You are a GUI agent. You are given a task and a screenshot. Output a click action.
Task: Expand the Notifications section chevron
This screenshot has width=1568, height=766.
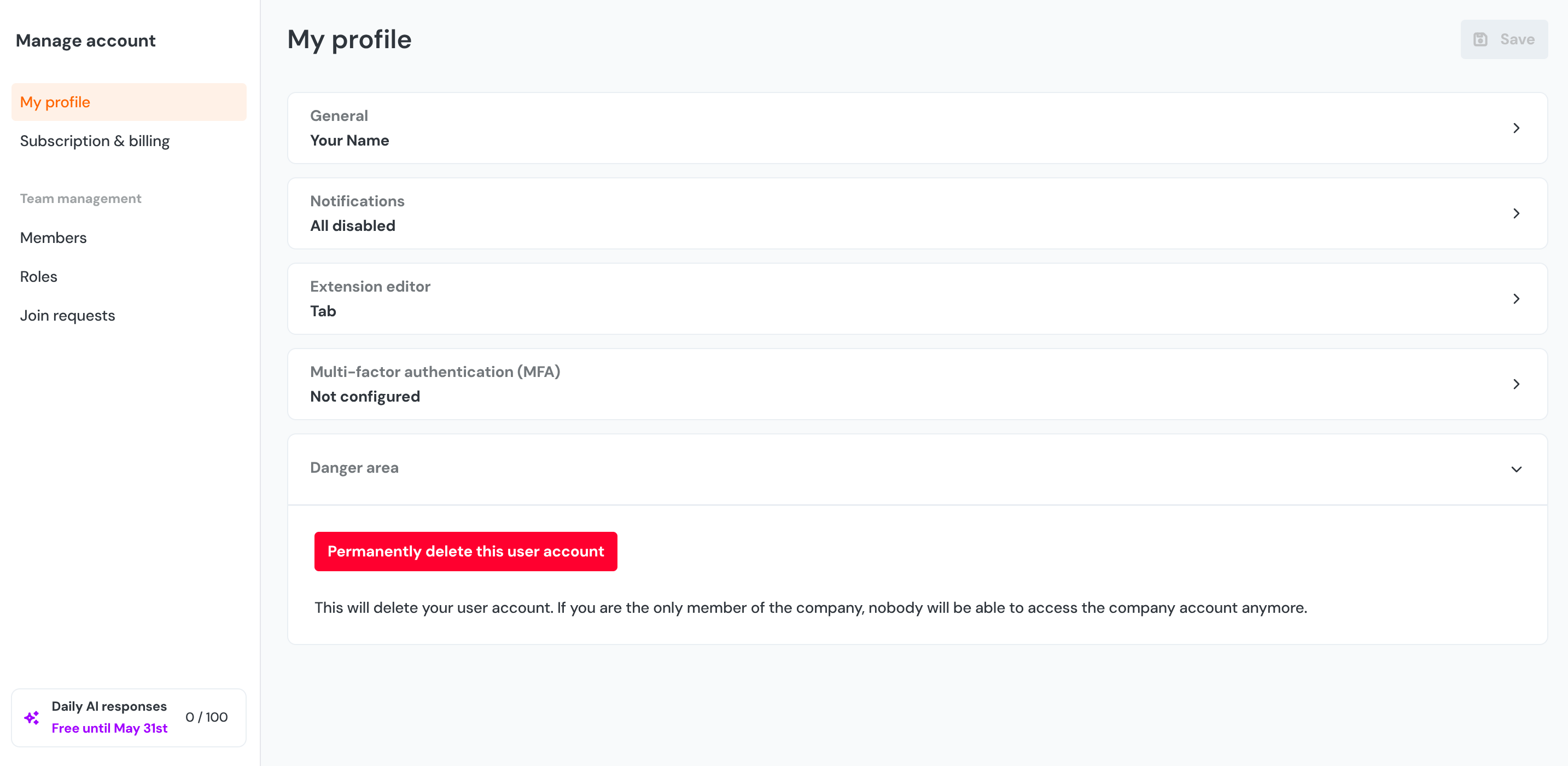(x=1516, y=214)
